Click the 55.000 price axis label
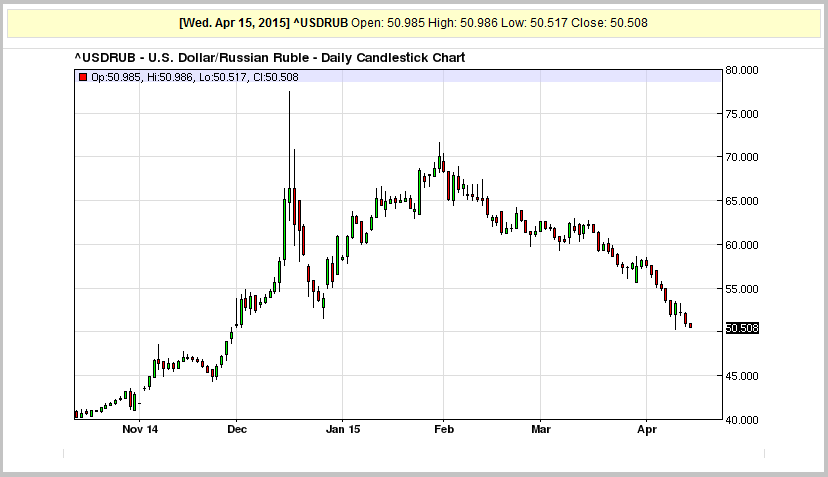This screenshot has height=477, width=828. pos(741,289)
